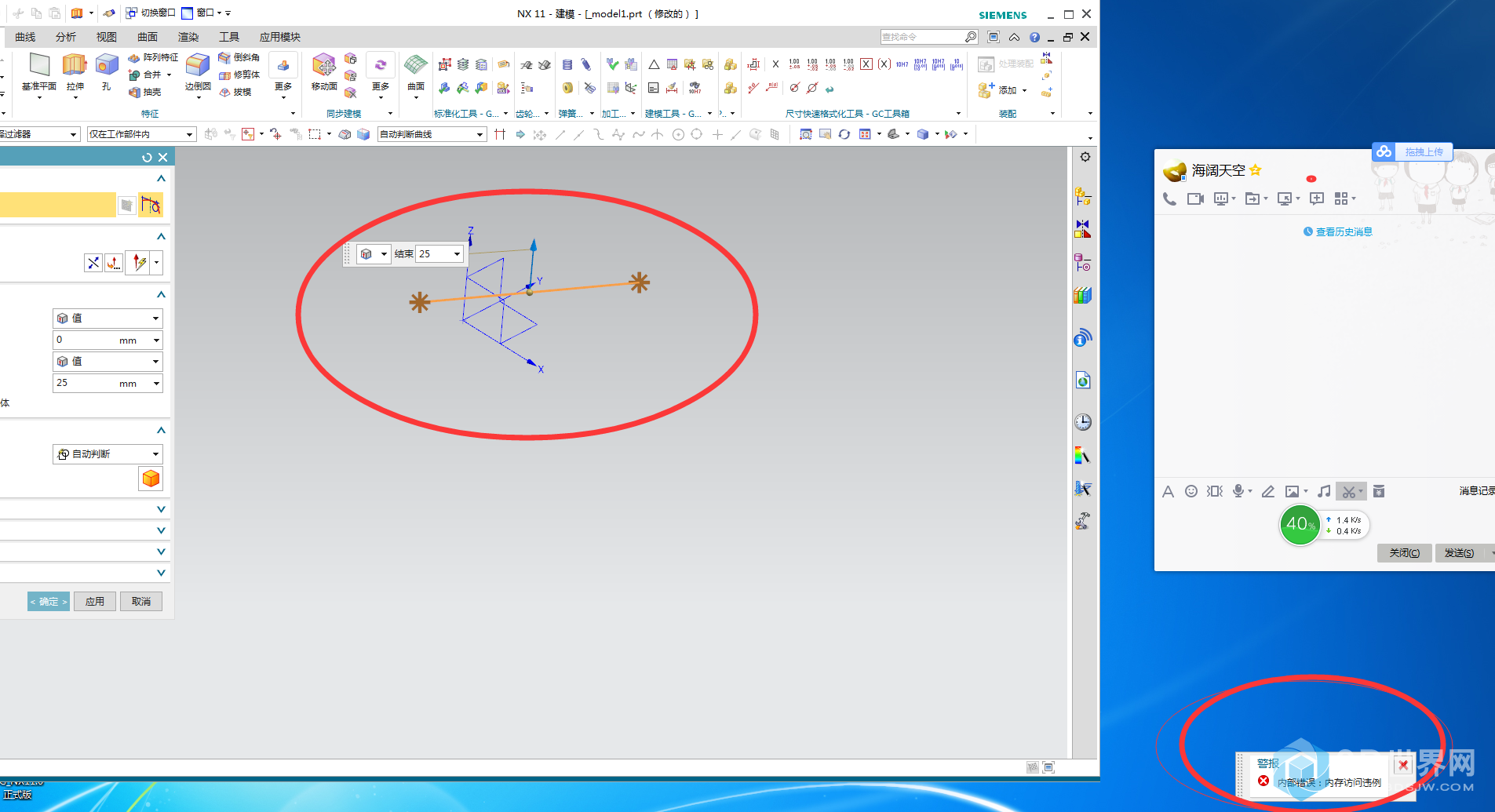
Task: Click the 取消 cancel button
Action: [141, 602]
